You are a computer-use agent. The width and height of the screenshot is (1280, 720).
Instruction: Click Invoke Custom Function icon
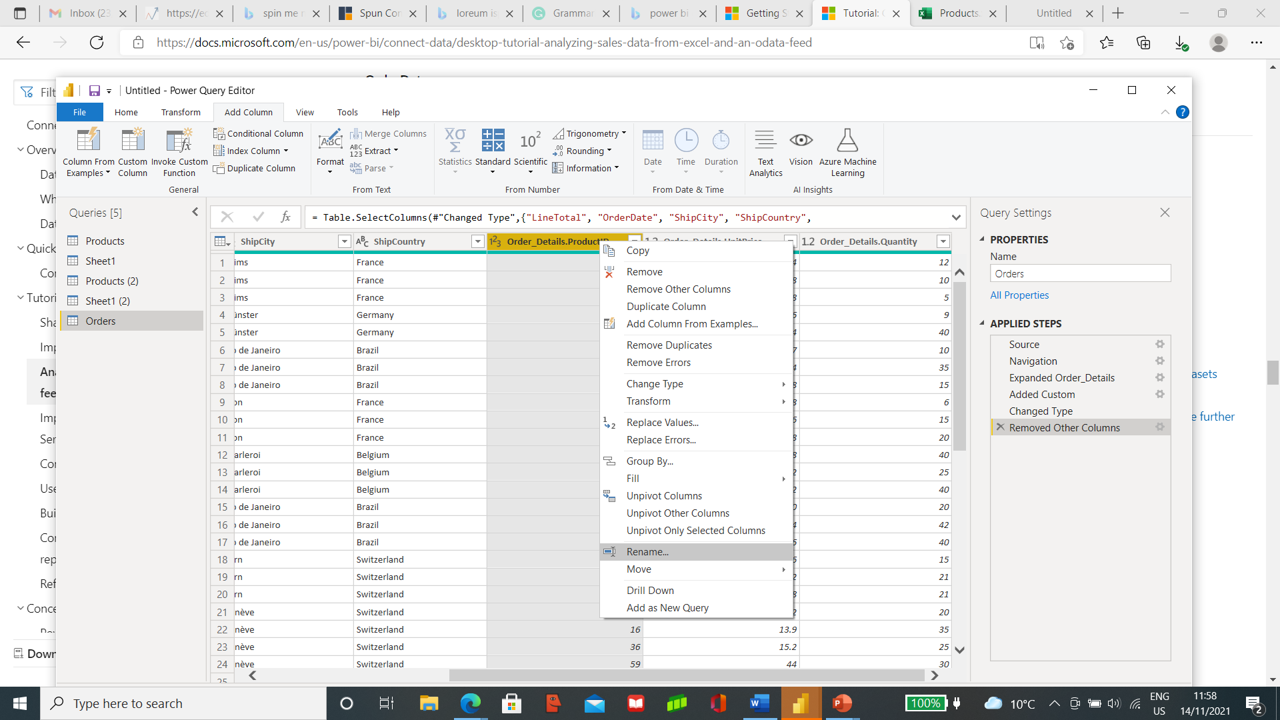(x=179, y=140)
